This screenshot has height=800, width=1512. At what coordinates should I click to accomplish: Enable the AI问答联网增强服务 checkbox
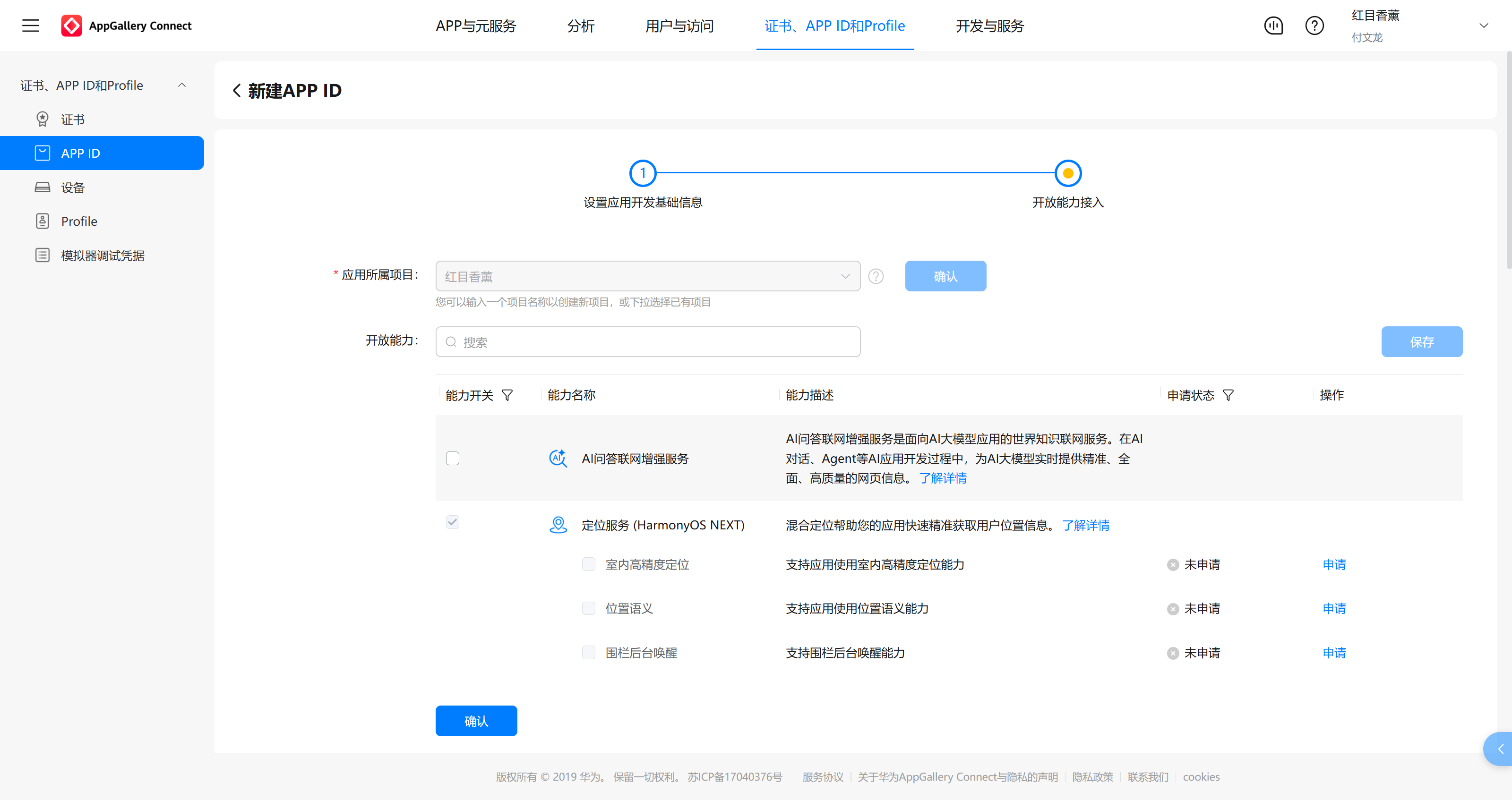(x=453, y=458)
